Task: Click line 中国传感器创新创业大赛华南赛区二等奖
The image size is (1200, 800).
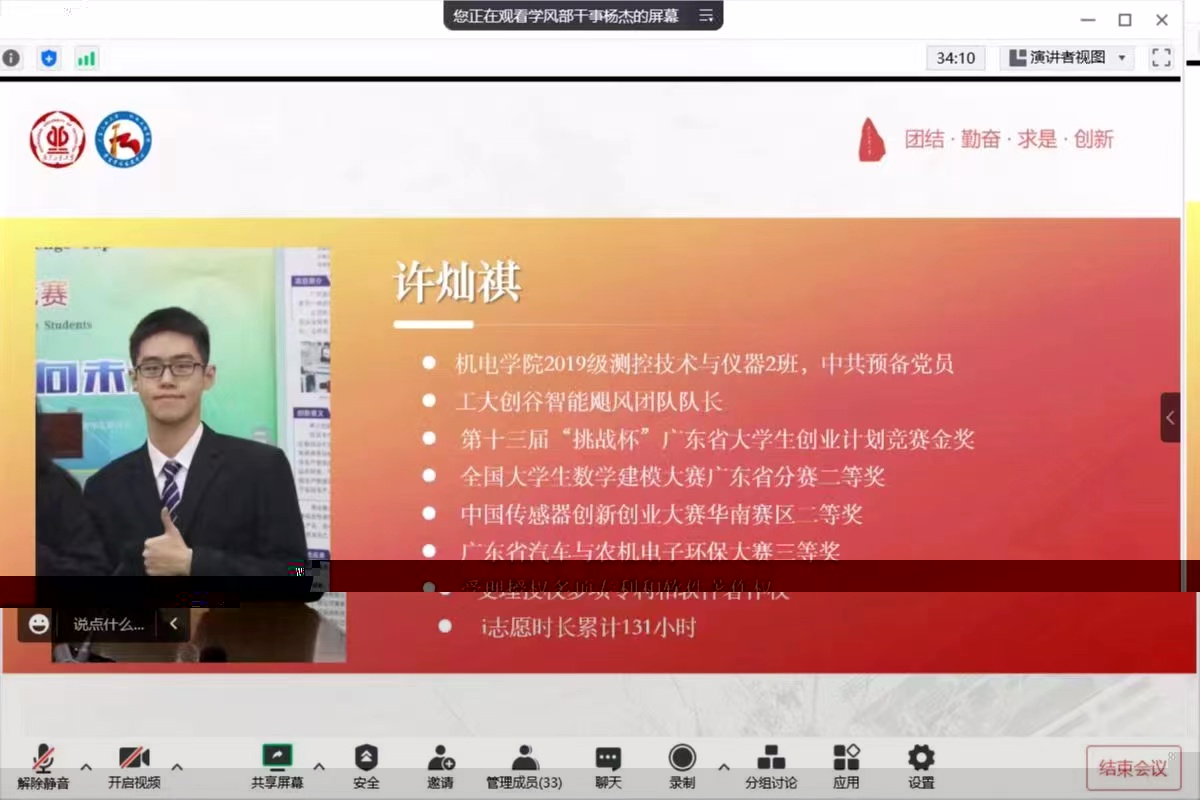Action: click(661, 514)
